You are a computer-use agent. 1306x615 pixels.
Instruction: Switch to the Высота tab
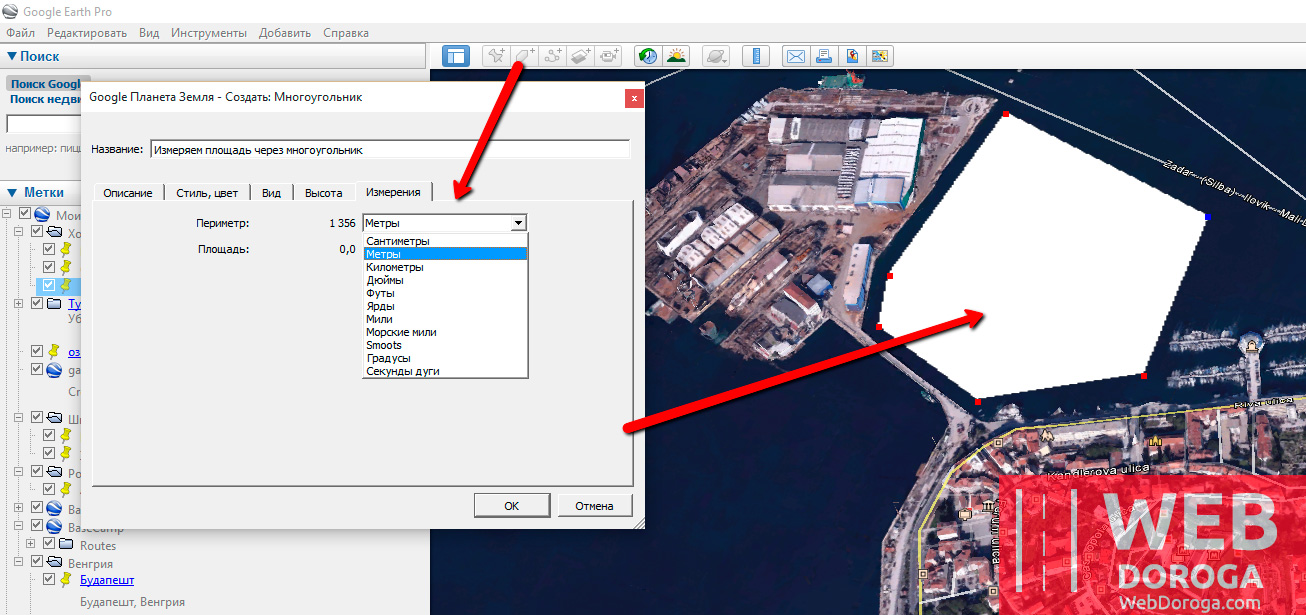pyautogui.click(x=324, y=193)
